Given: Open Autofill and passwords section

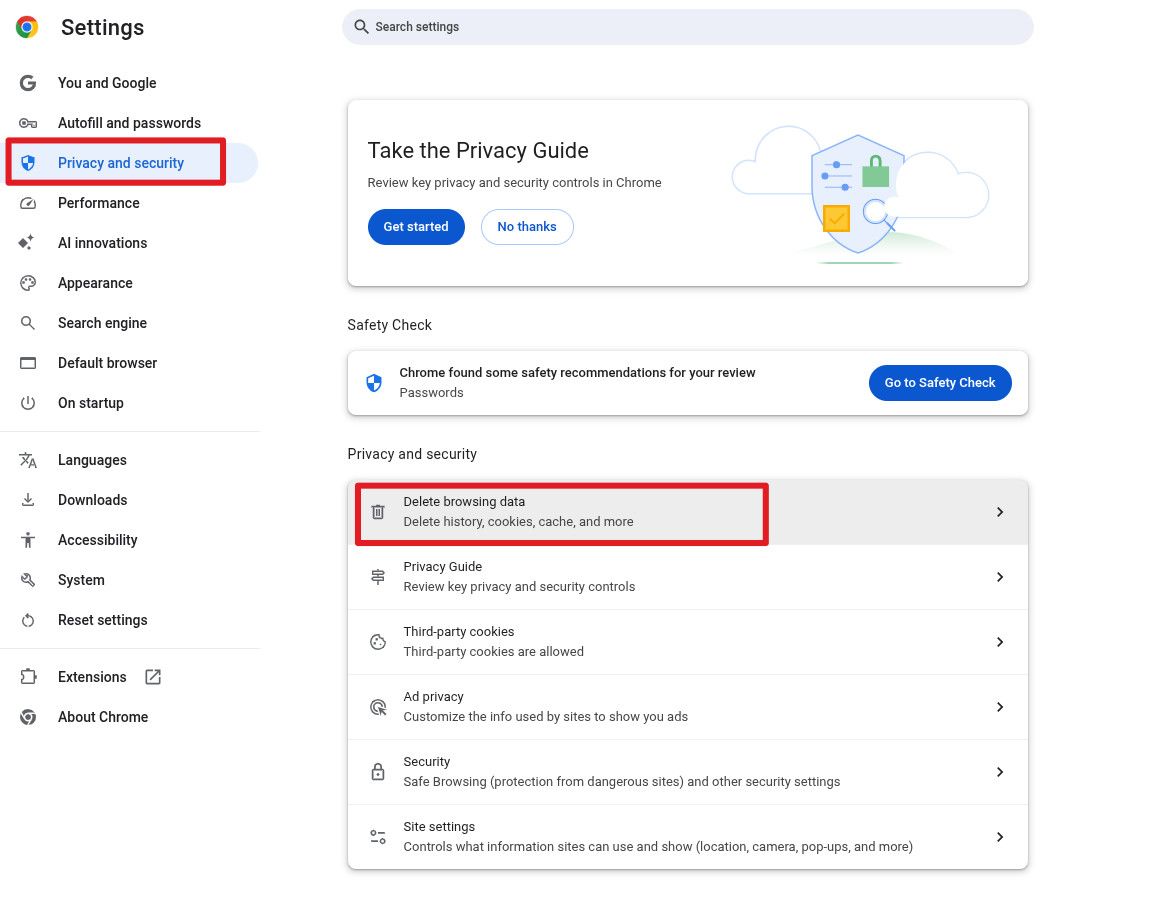Looking at the screenshot, I should [129, 123].
